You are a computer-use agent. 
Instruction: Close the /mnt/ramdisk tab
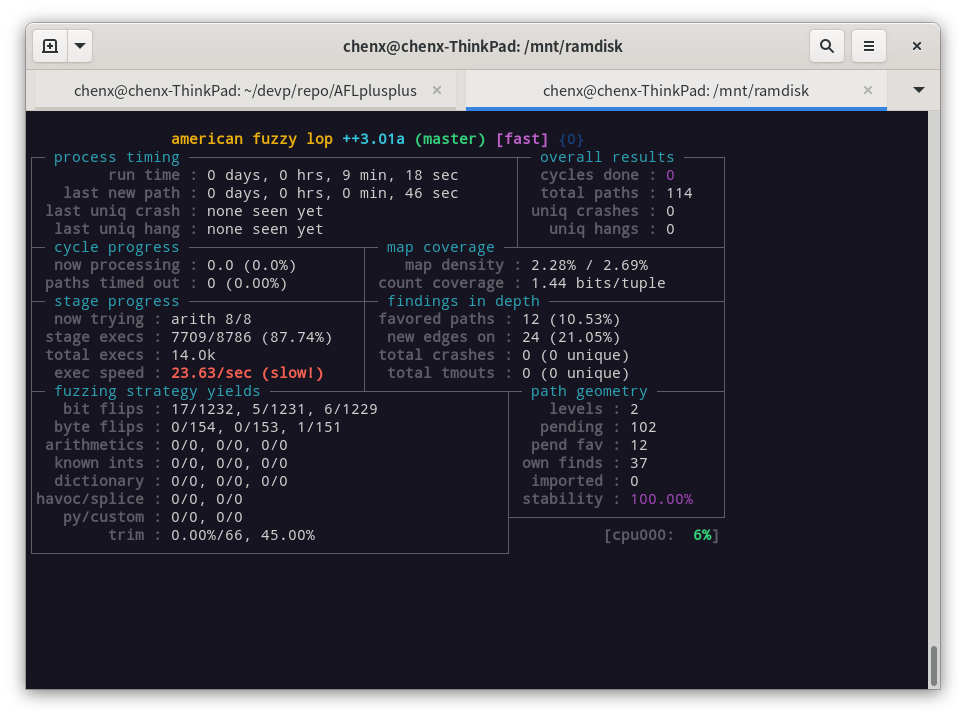coord(868,91)
